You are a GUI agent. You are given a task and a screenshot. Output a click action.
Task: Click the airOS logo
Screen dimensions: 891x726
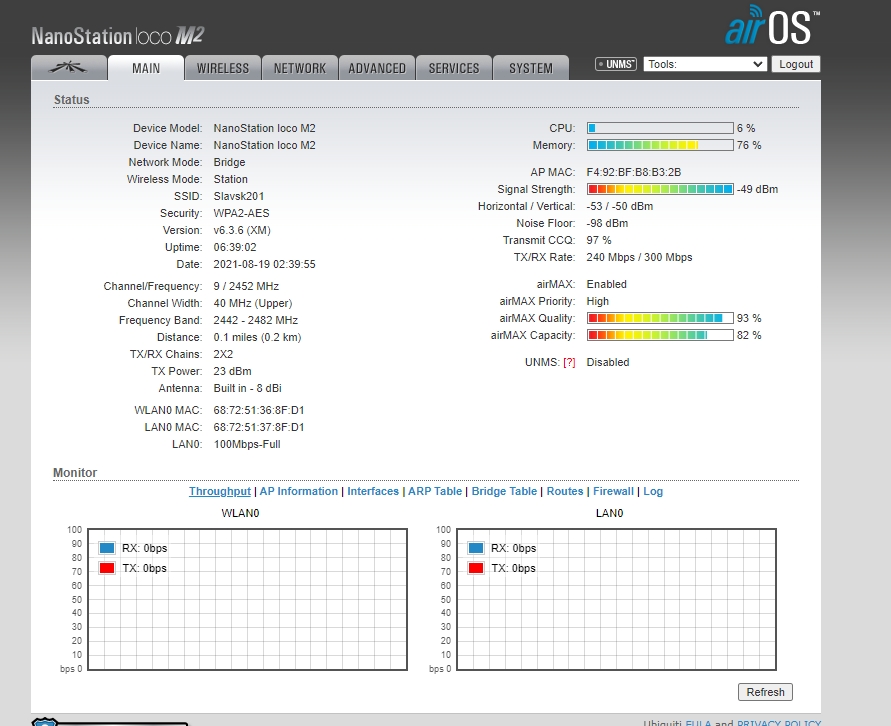tap(772, 26)
